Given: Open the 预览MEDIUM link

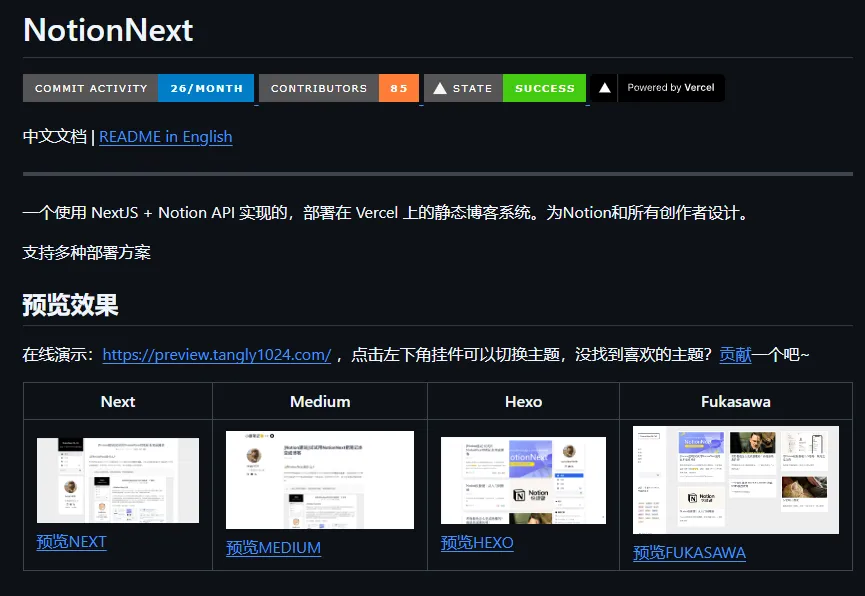Looking at the screenshot, I should pos(273,548).
